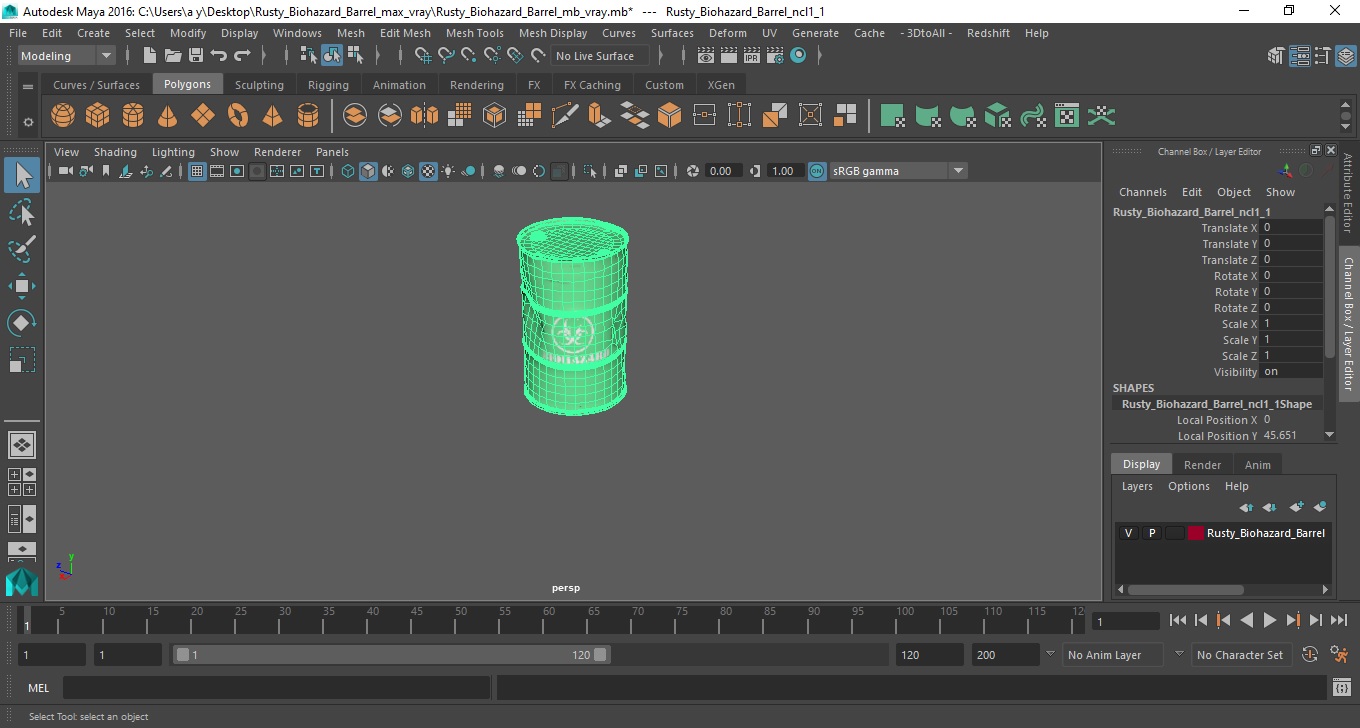Create a new scene file
This screenshot has height=728, width=1360.
[x=150, y=56]
